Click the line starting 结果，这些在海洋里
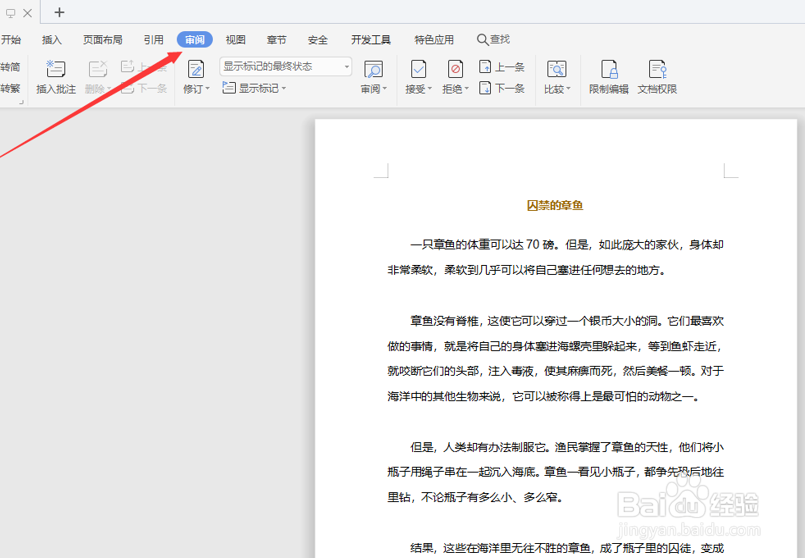805x558 pixels. pos(567,548)
